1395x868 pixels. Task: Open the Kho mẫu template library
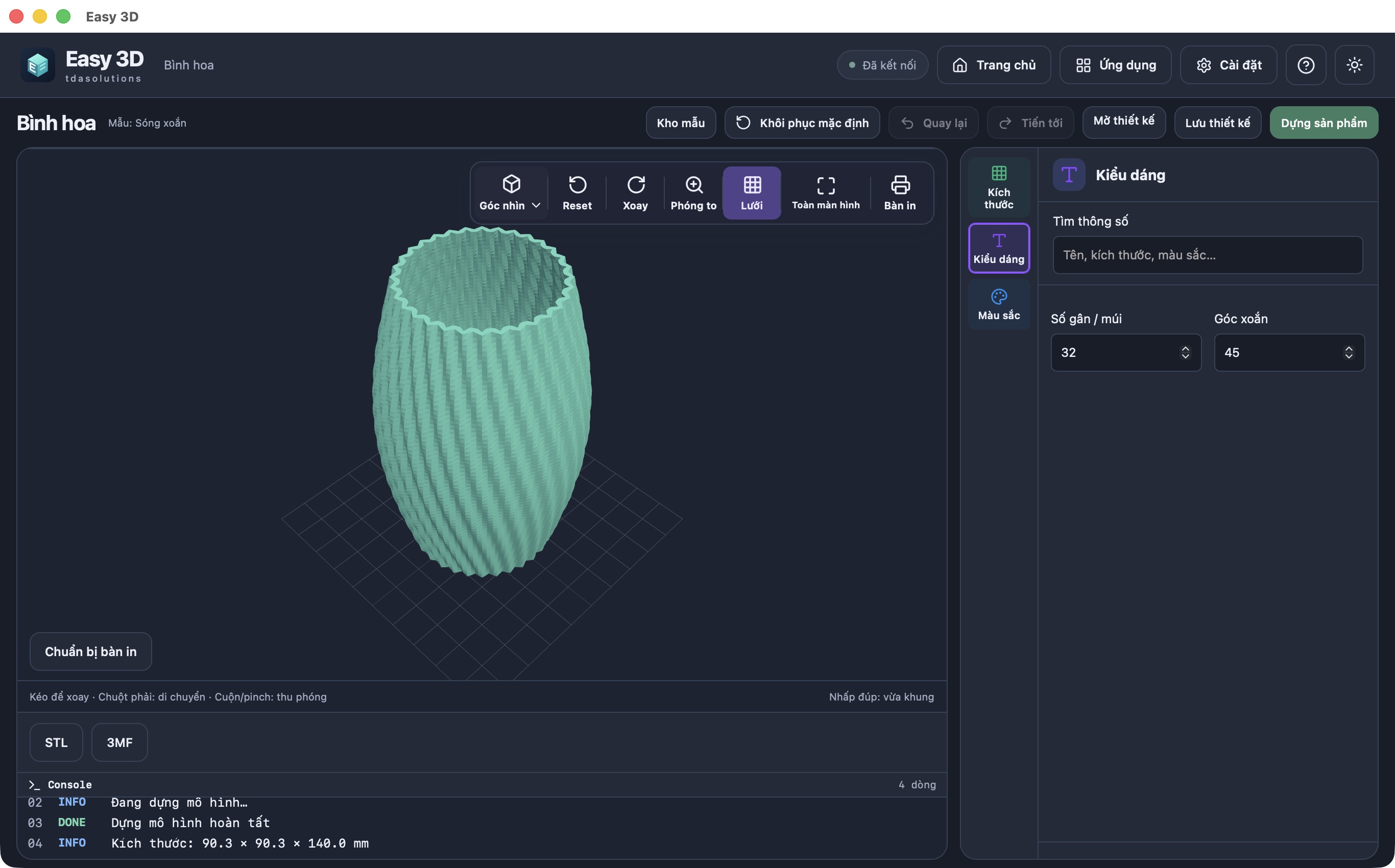(x=681, y=123)
